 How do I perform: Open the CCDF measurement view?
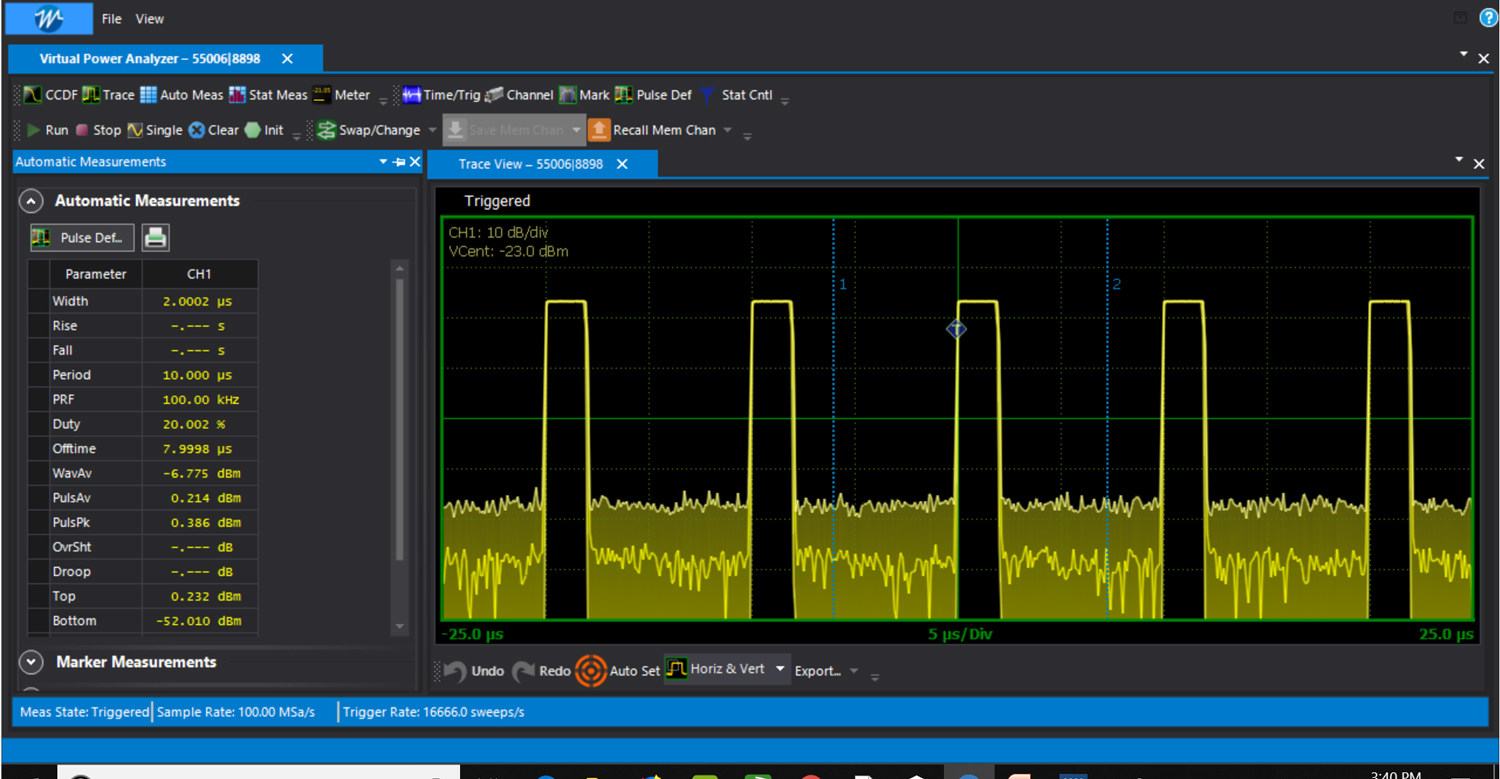47,95
